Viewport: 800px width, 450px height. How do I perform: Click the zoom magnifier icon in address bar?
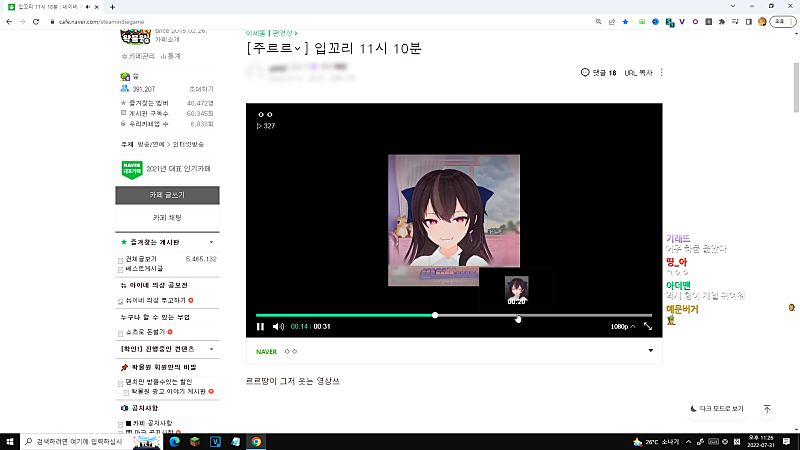[598, 22]
